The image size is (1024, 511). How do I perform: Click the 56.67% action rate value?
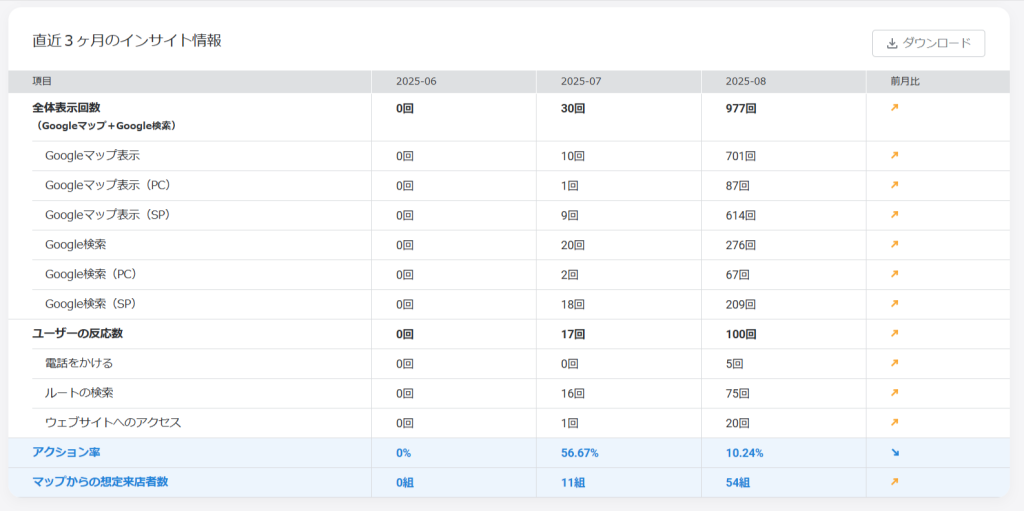coord(580,453)
